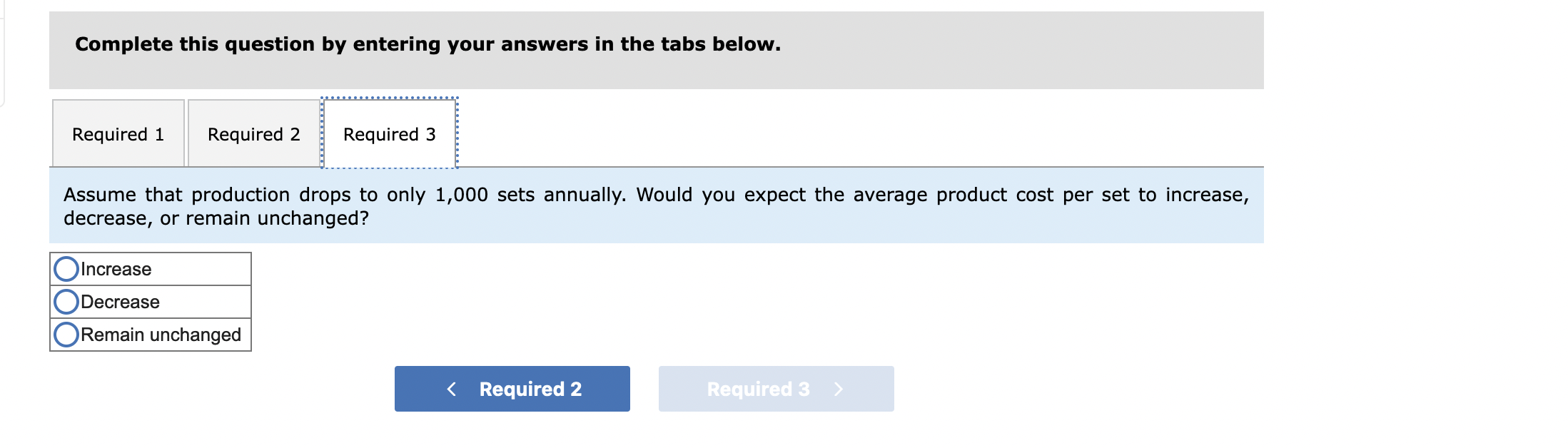Screen dimensions: 1568x448
Task: Click the 'Complete this question' instruction header
Action: [428, 44]
